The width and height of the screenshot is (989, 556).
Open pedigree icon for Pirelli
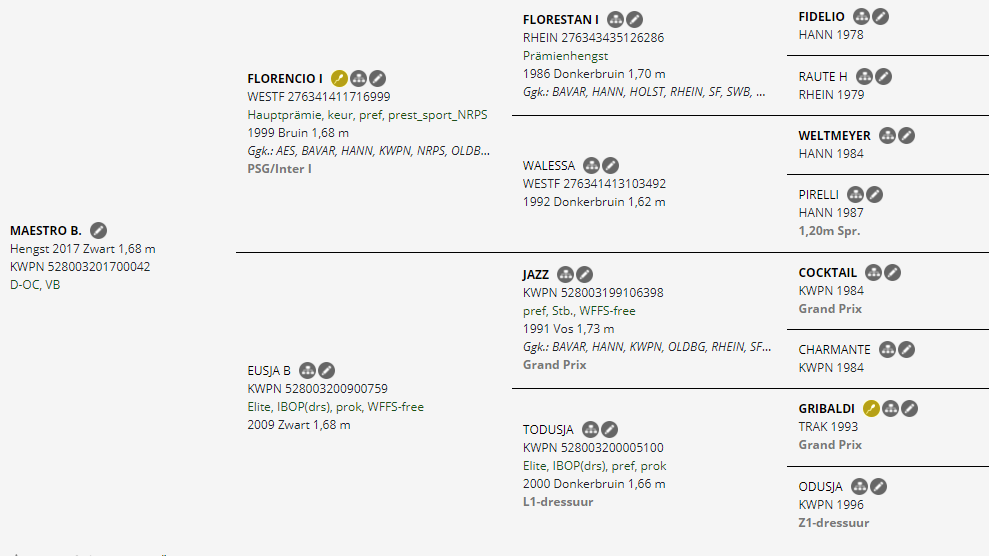point(856,194)
